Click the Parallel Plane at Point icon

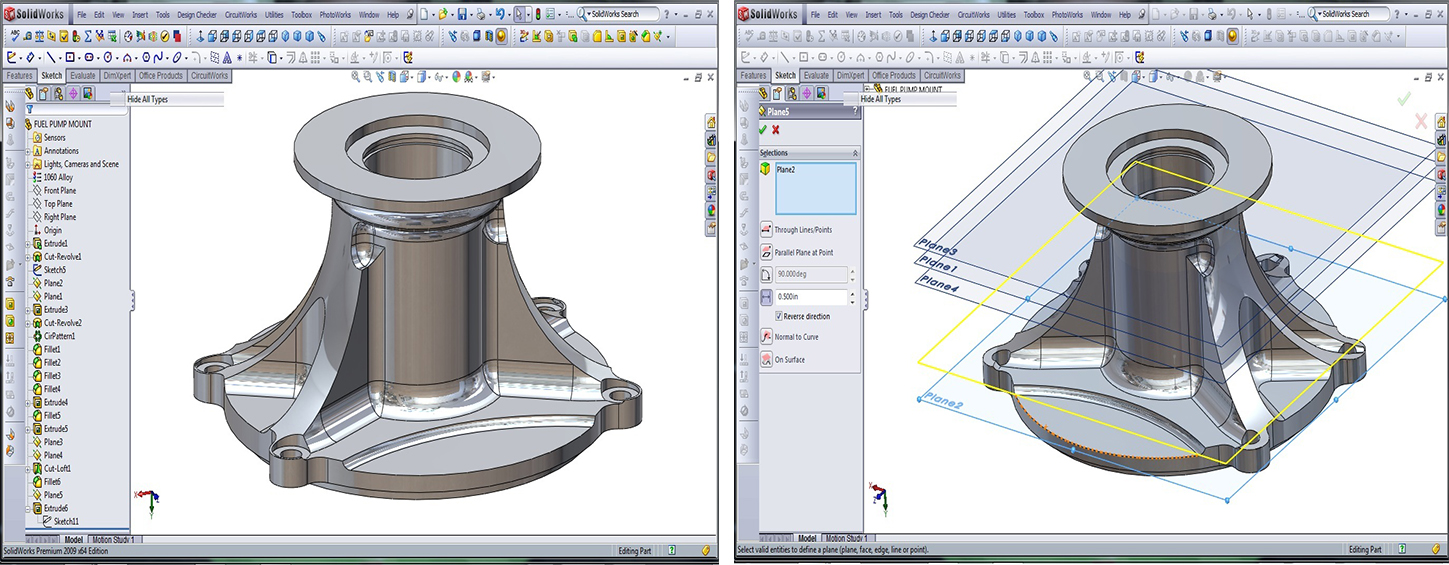pyautogui.click(x=766, y=252)
